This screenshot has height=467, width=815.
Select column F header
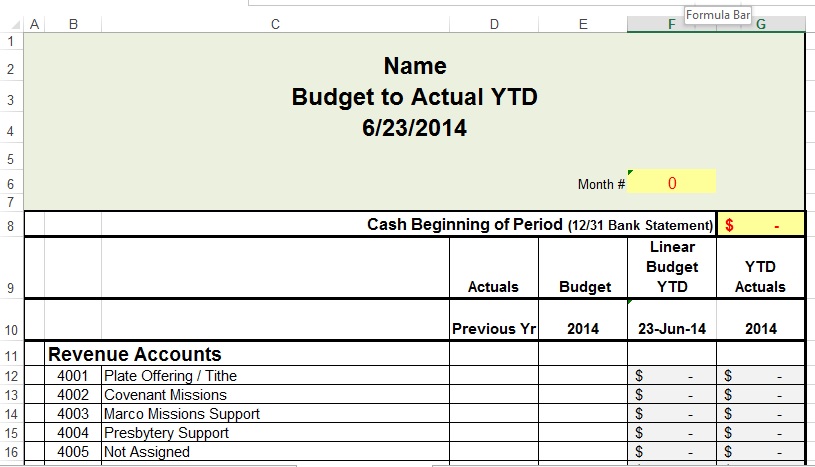click(672, 24)
